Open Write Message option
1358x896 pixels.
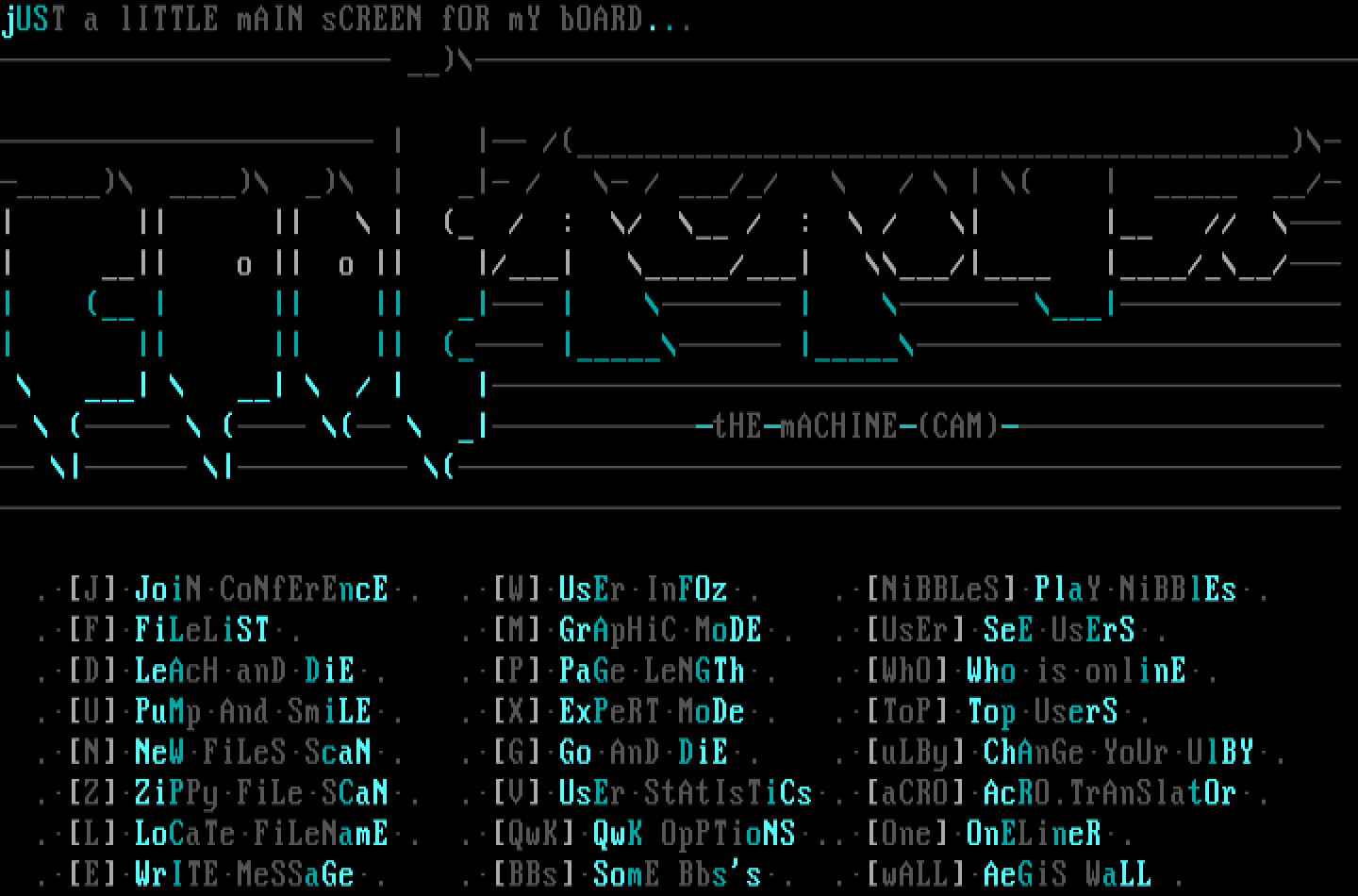click(243, 874)
